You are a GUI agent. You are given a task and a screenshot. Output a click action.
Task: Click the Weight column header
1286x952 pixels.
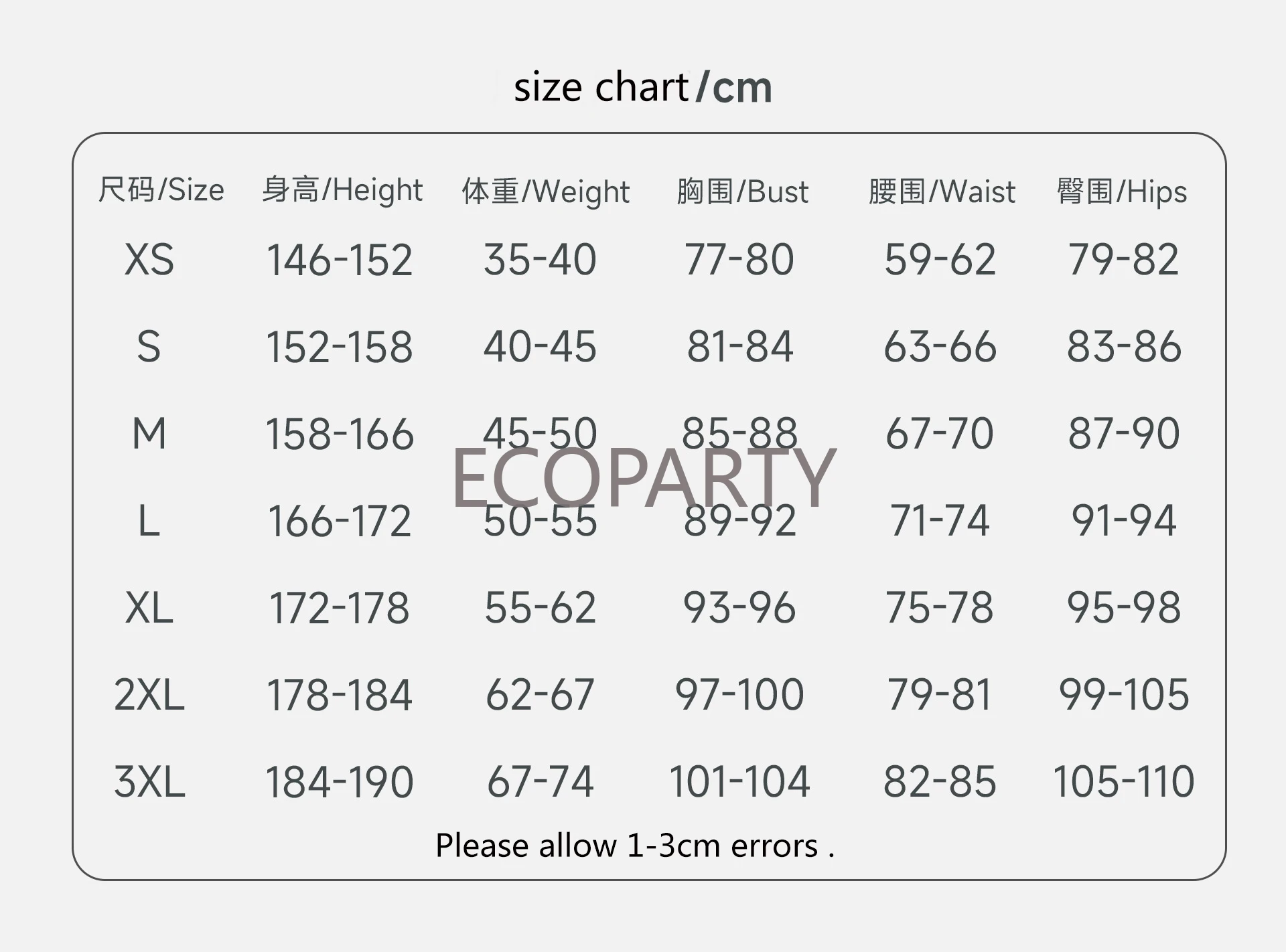pos(545,191)
